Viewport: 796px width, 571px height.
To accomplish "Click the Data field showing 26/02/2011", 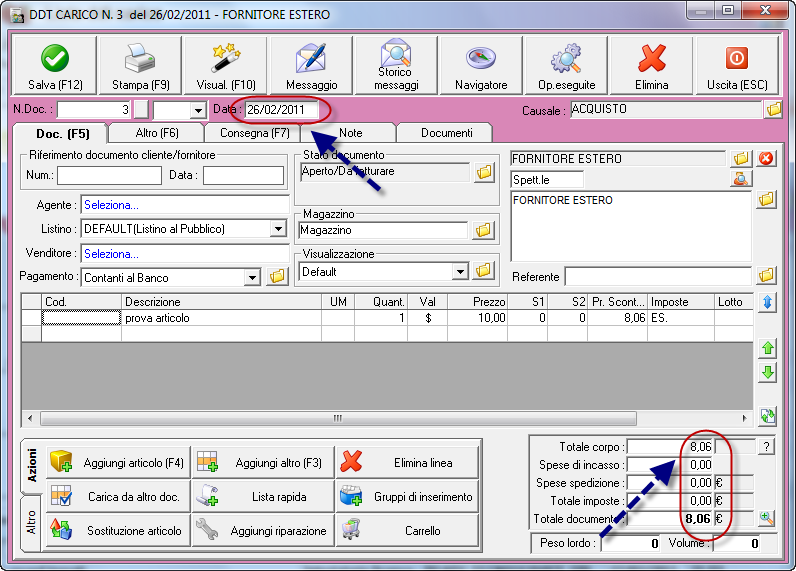I will (282, 110).
